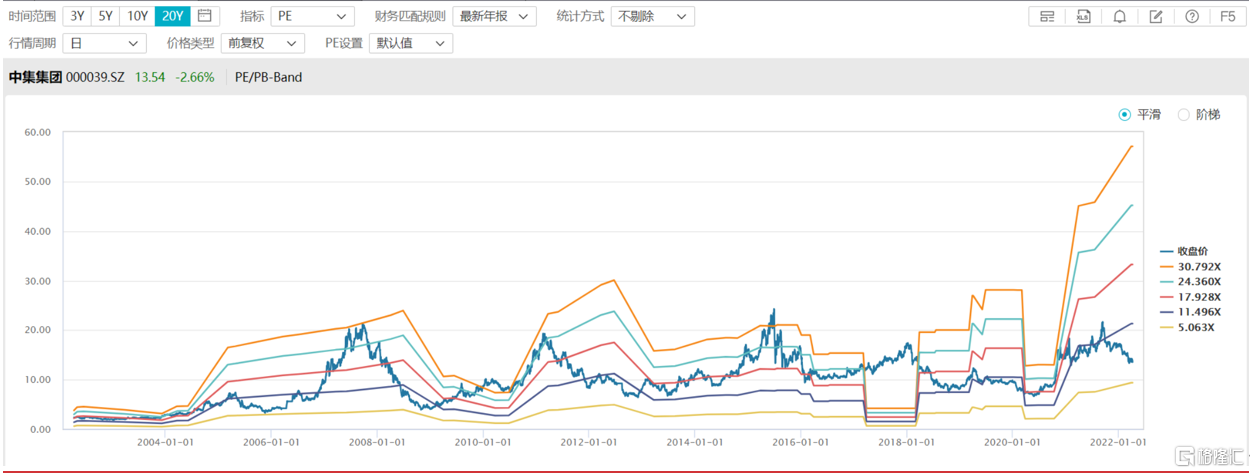Click the edit note pencil icon
Image resolution: width=1250 pixels, height=473 pixels.
click(x=1155, y=17)
